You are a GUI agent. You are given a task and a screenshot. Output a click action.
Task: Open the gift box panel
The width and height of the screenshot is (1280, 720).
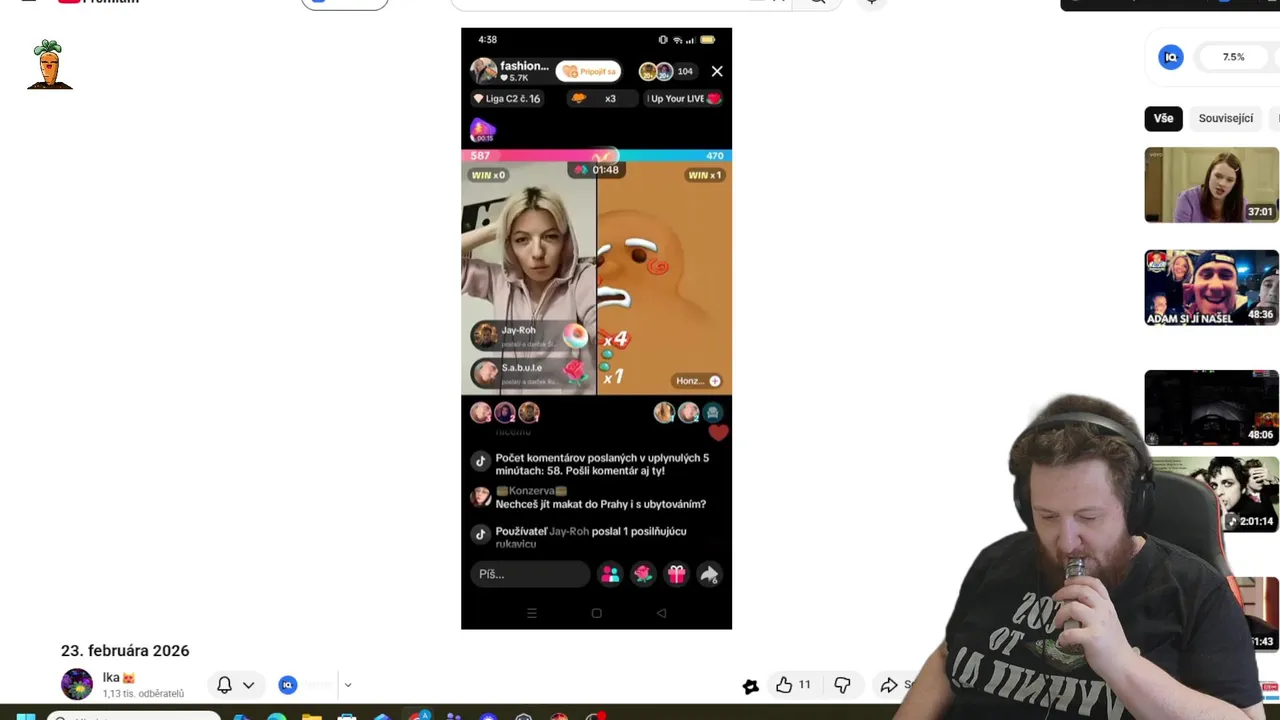[x=676, y=574]
